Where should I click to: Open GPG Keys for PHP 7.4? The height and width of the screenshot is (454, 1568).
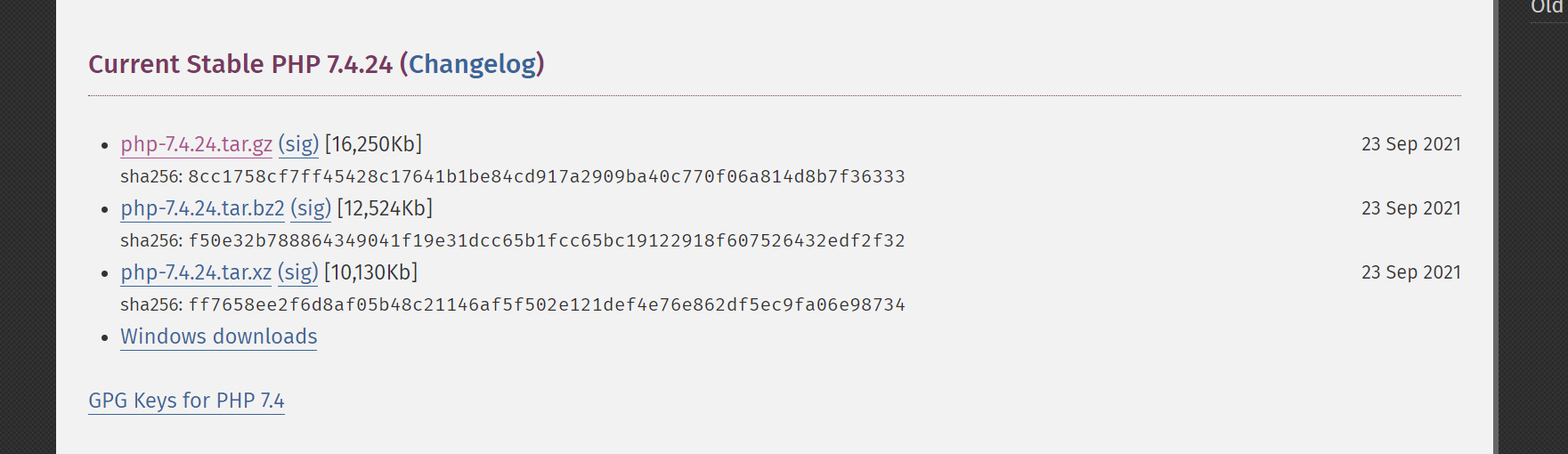tap(186, 401)
